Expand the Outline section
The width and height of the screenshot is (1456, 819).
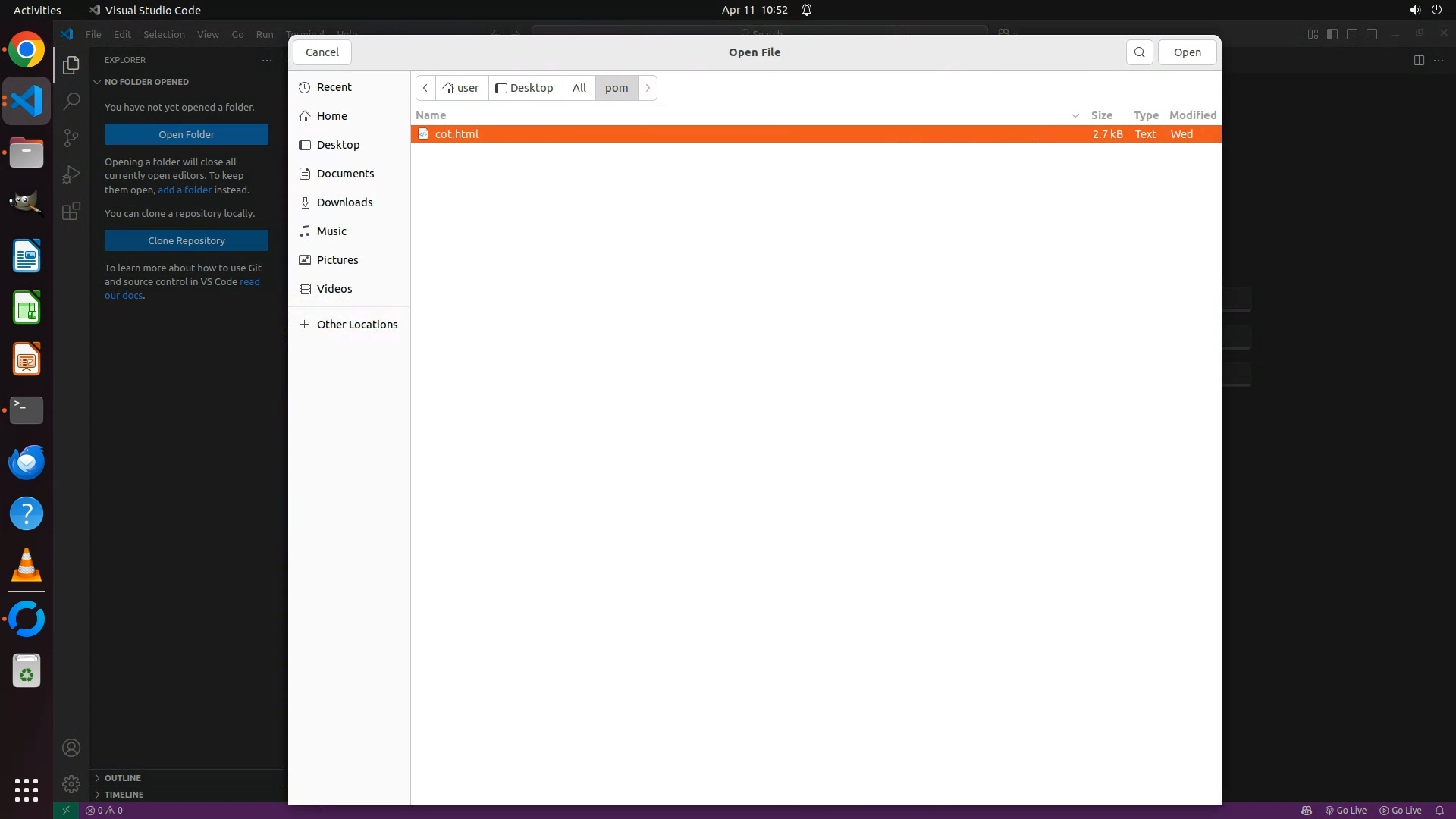123,778
